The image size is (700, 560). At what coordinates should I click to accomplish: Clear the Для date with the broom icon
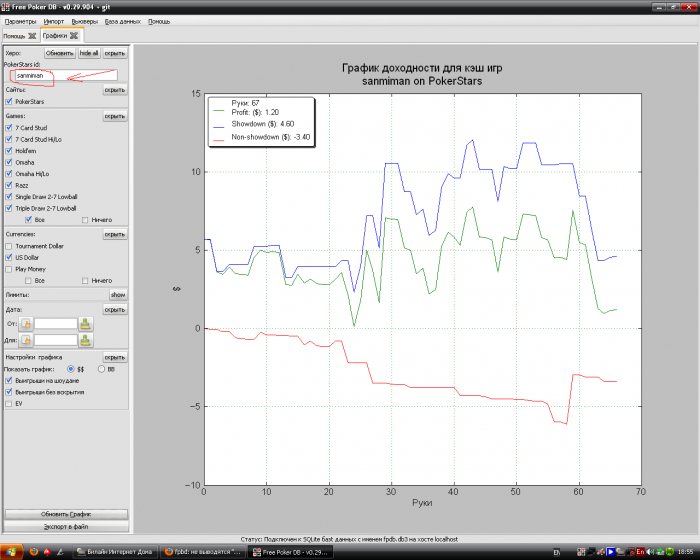[85, 340]
